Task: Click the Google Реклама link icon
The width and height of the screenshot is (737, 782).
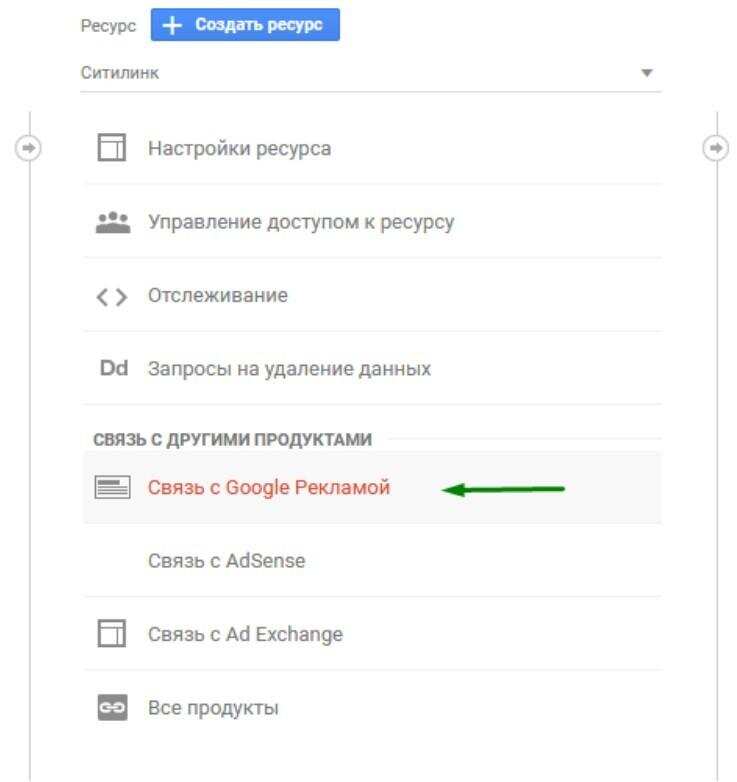Action: [113, 488]
